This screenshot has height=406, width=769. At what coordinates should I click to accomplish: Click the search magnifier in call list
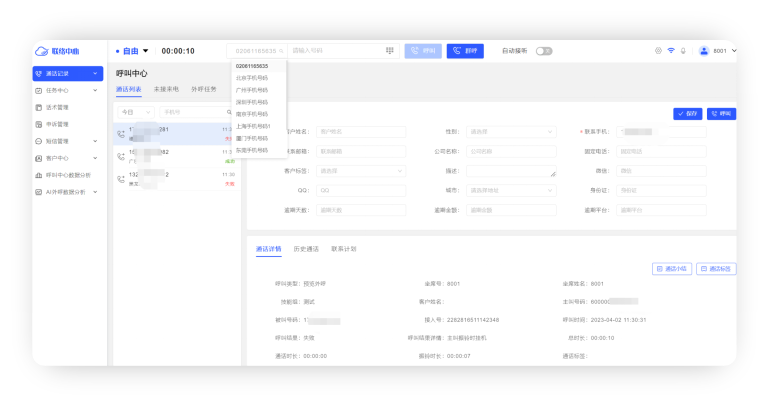point(229,112)
